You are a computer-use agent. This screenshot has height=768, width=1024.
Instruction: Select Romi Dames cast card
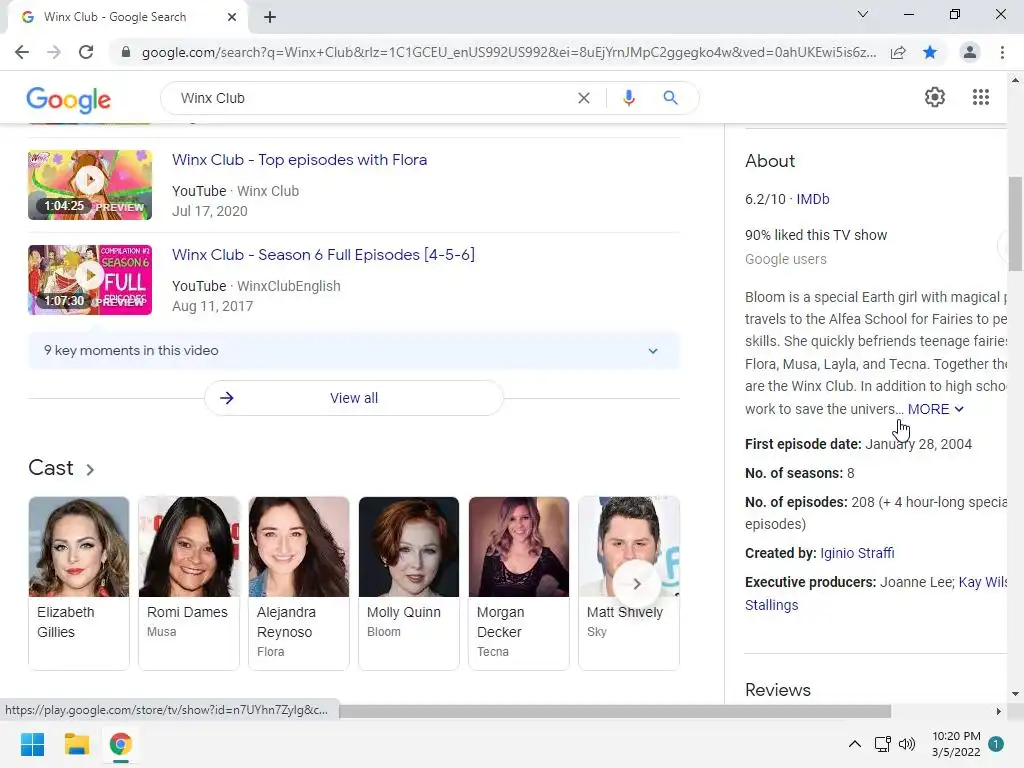click(x=189, y=583)
